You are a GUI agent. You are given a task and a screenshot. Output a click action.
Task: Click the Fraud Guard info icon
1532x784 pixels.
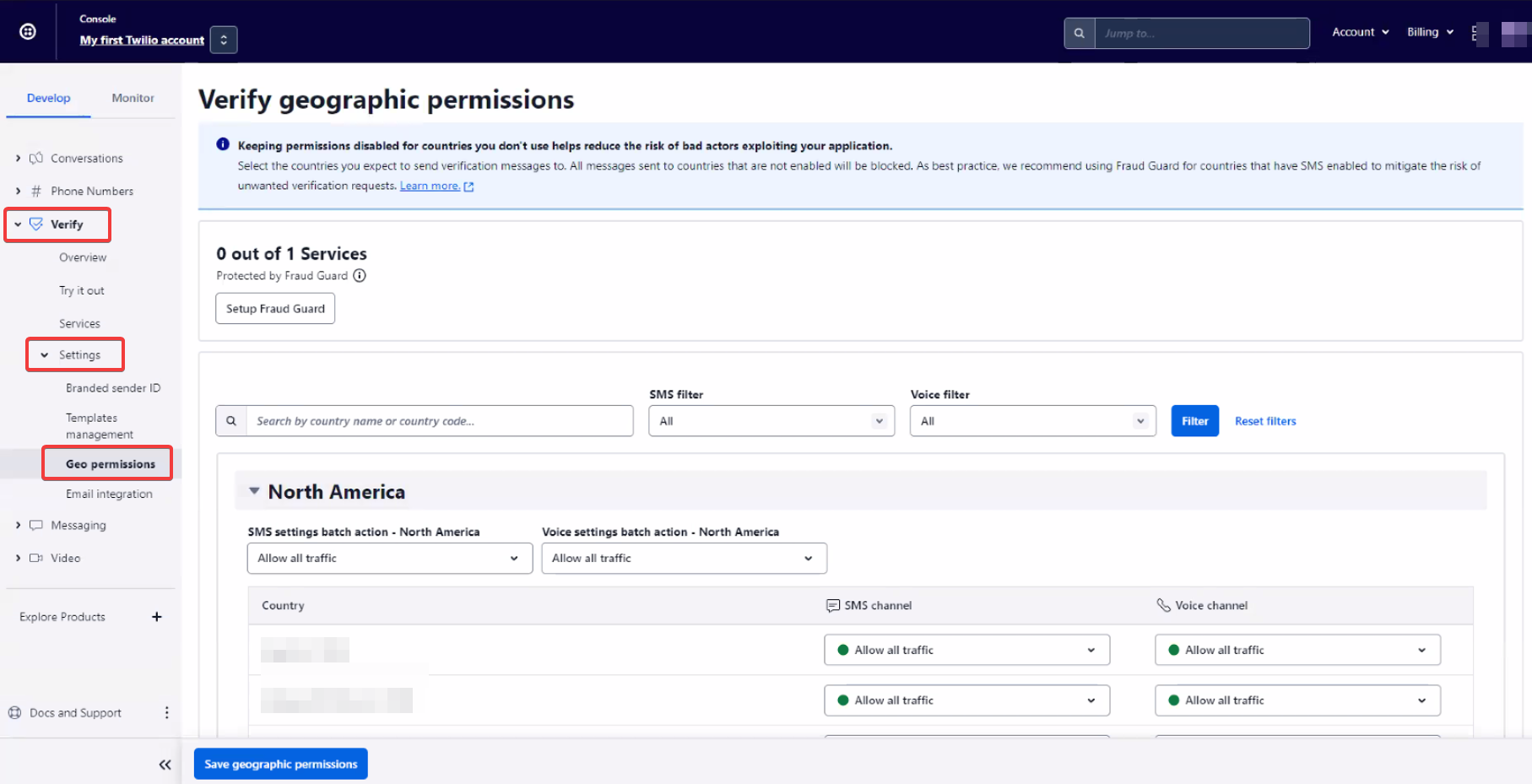click(x=360, y=276)
